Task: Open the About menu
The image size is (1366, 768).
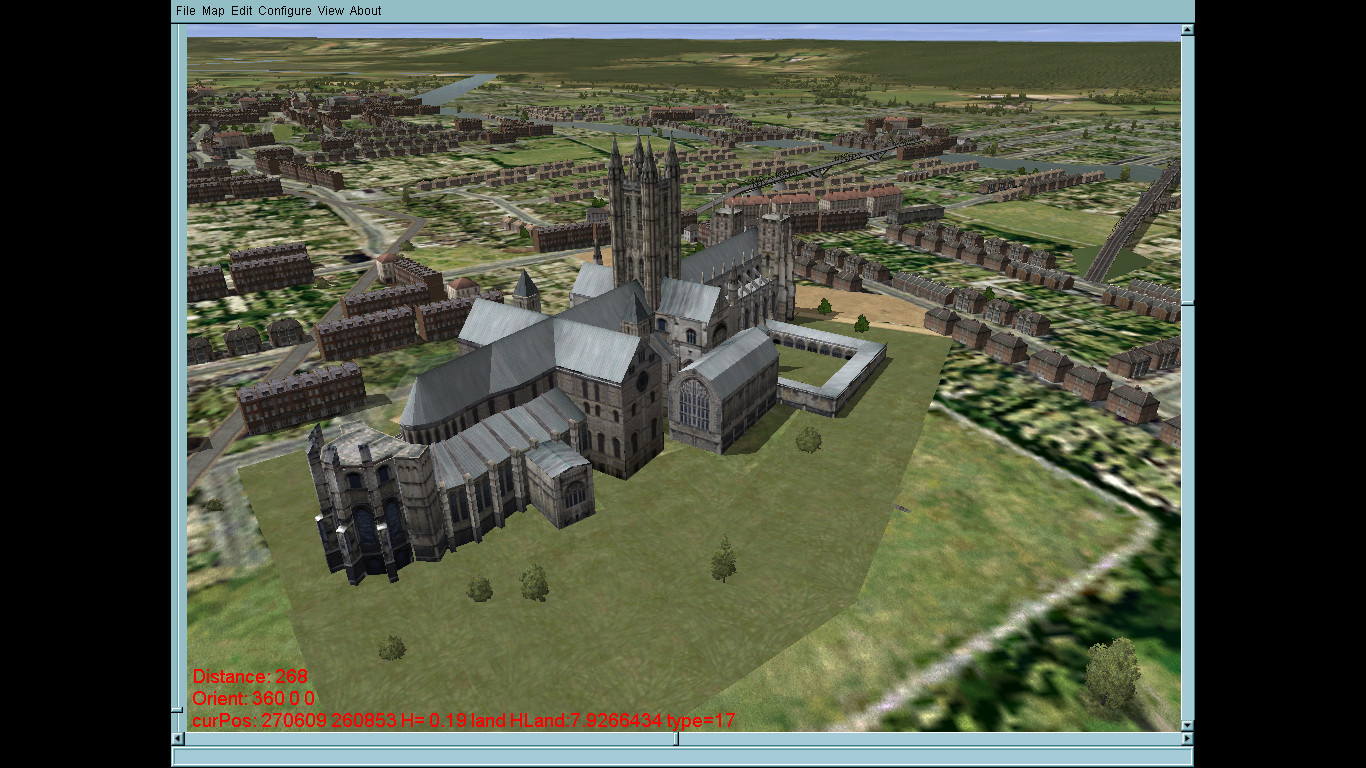Action: (x=365, y=11)
